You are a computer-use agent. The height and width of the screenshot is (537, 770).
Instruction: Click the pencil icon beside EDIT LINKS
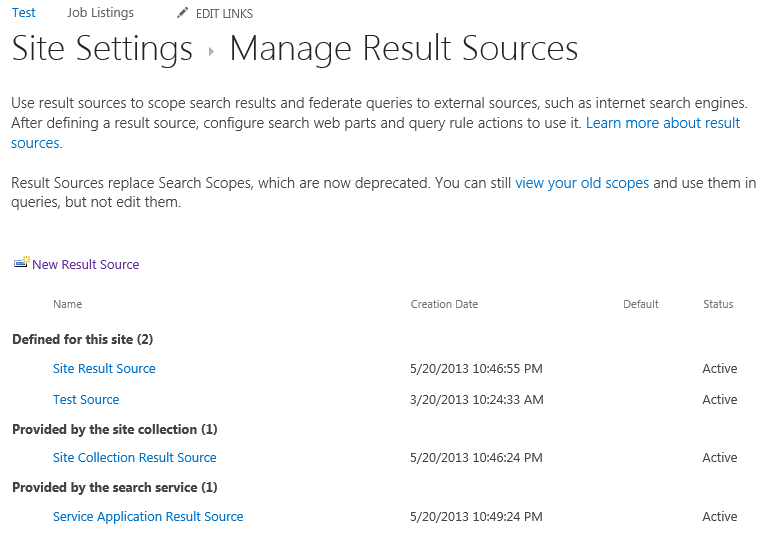coord(182,13)
